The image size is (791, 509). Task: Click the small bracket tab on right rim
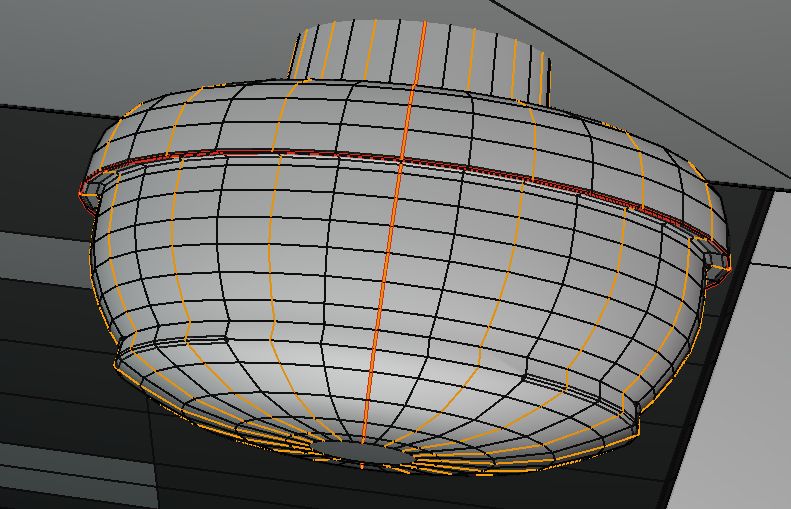pos(712,260)
